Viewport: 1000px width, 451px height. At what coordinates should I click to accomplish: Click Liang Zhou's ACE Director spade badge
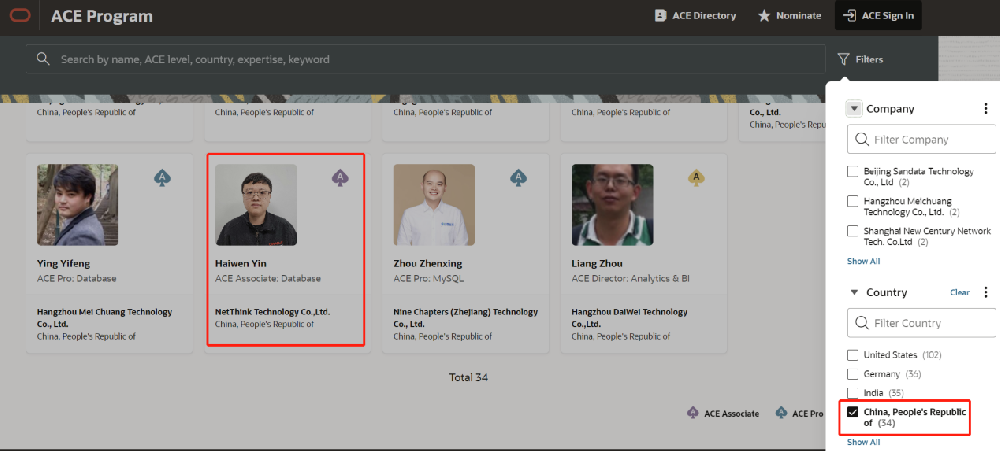coord(696,178)
